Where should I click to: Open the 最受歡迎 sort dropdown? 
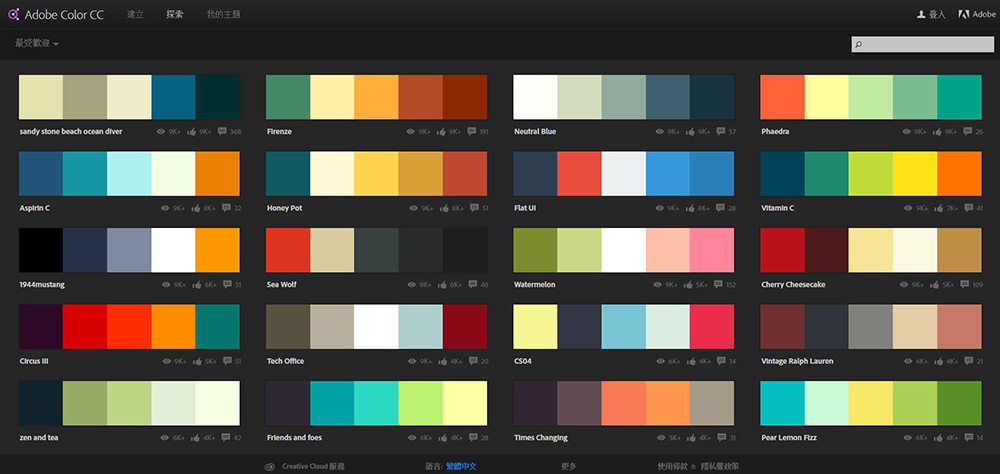pos(37,44)
